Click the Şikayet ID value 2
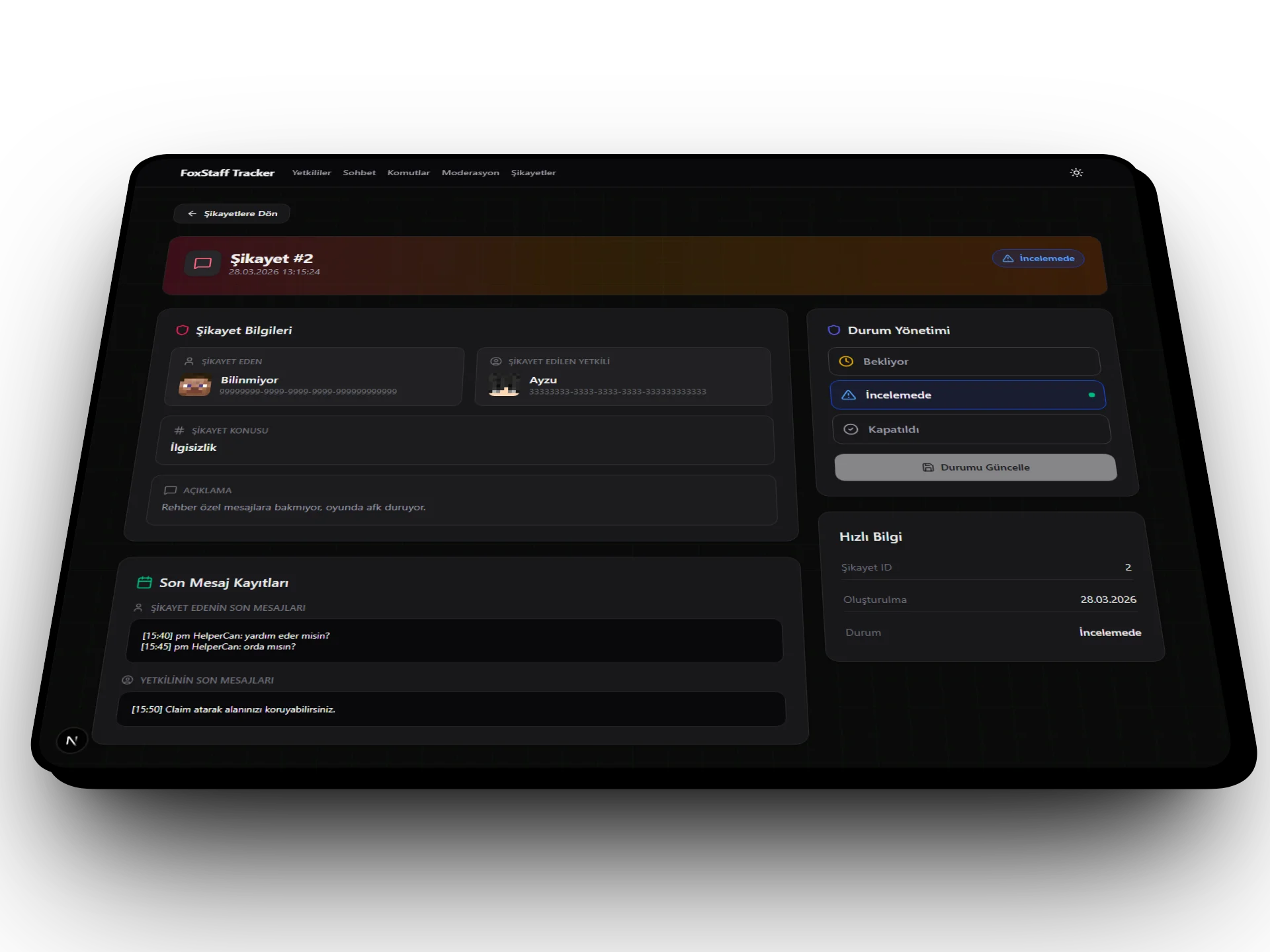 (x=1128, y=567)
